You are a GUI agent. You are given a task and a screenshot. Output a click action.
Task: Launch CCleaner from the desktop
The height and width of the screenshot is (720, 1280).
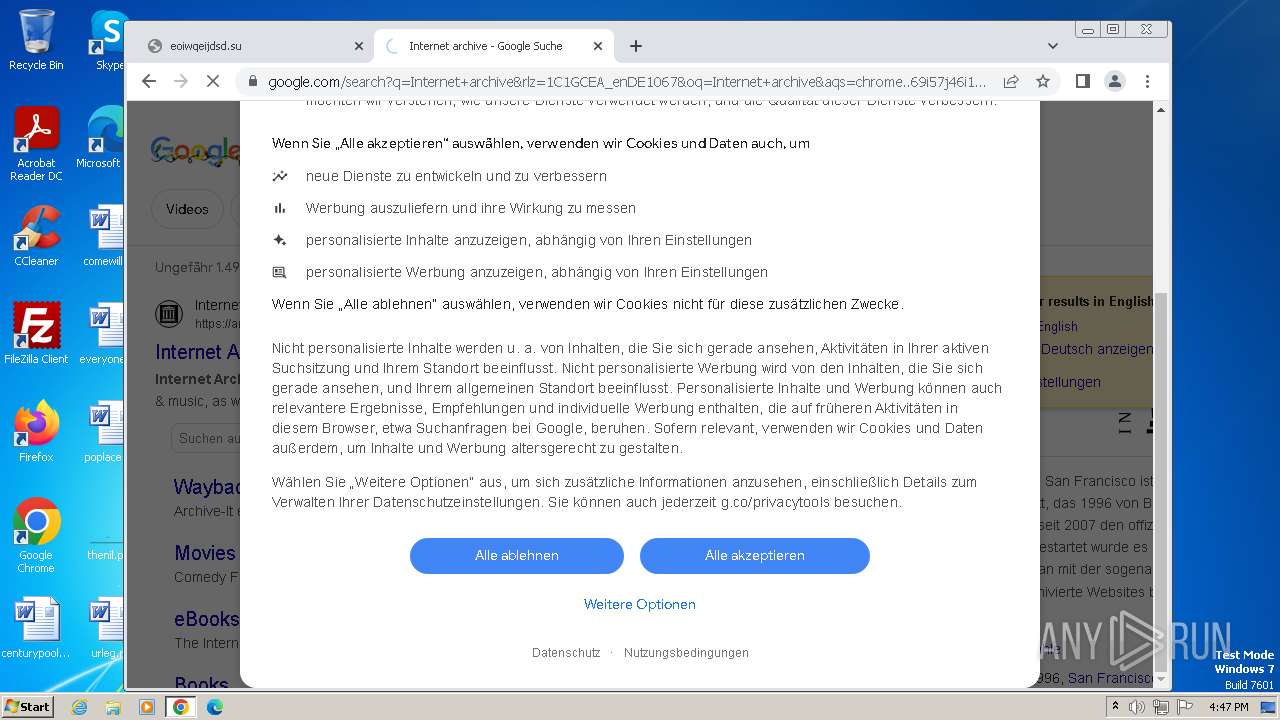pyautogui.click(x=36, y=236)
